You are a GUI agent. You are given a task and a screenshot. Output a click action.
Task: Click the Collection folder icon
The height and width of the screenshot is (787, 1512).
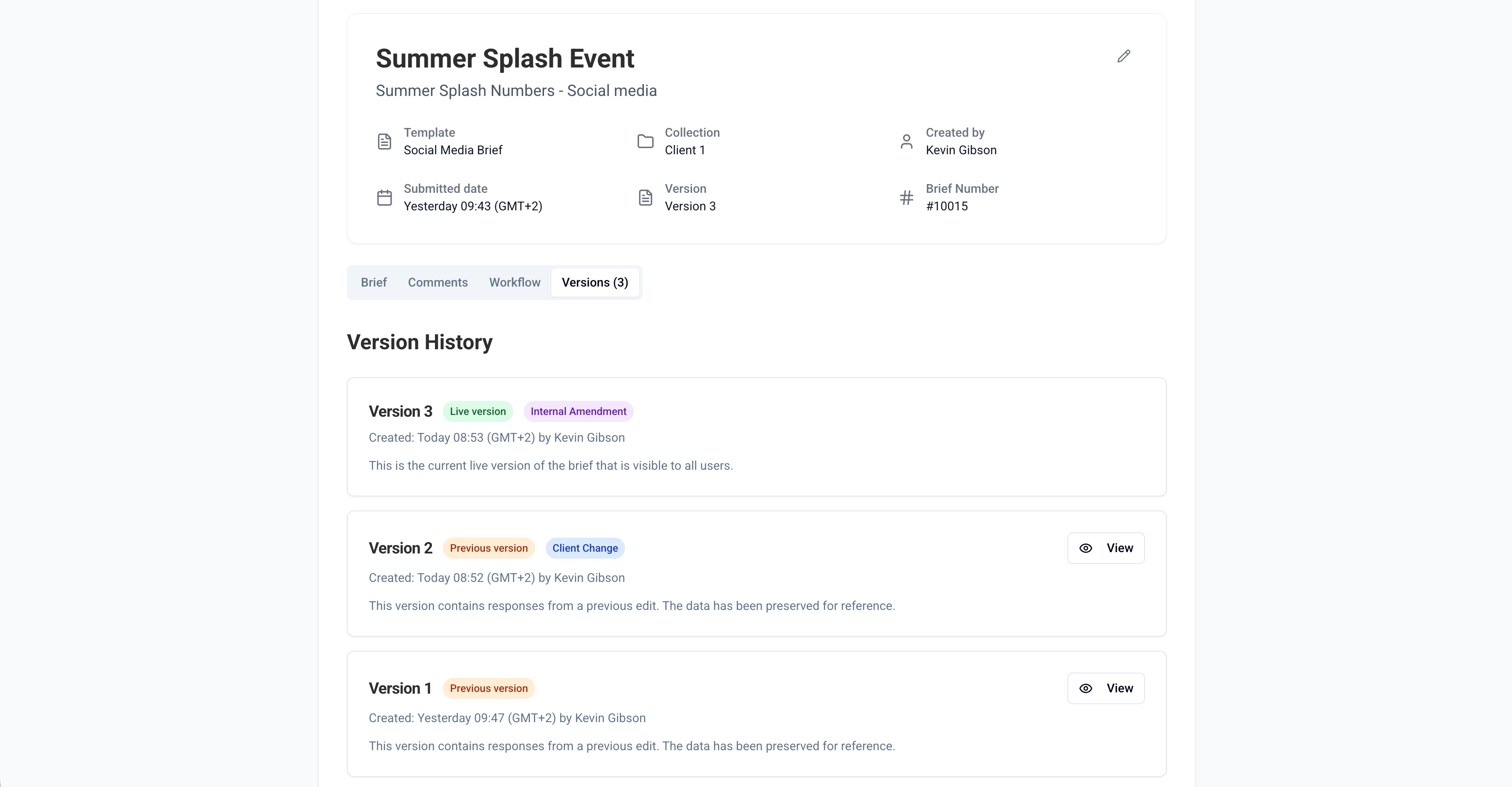(645, 142)
